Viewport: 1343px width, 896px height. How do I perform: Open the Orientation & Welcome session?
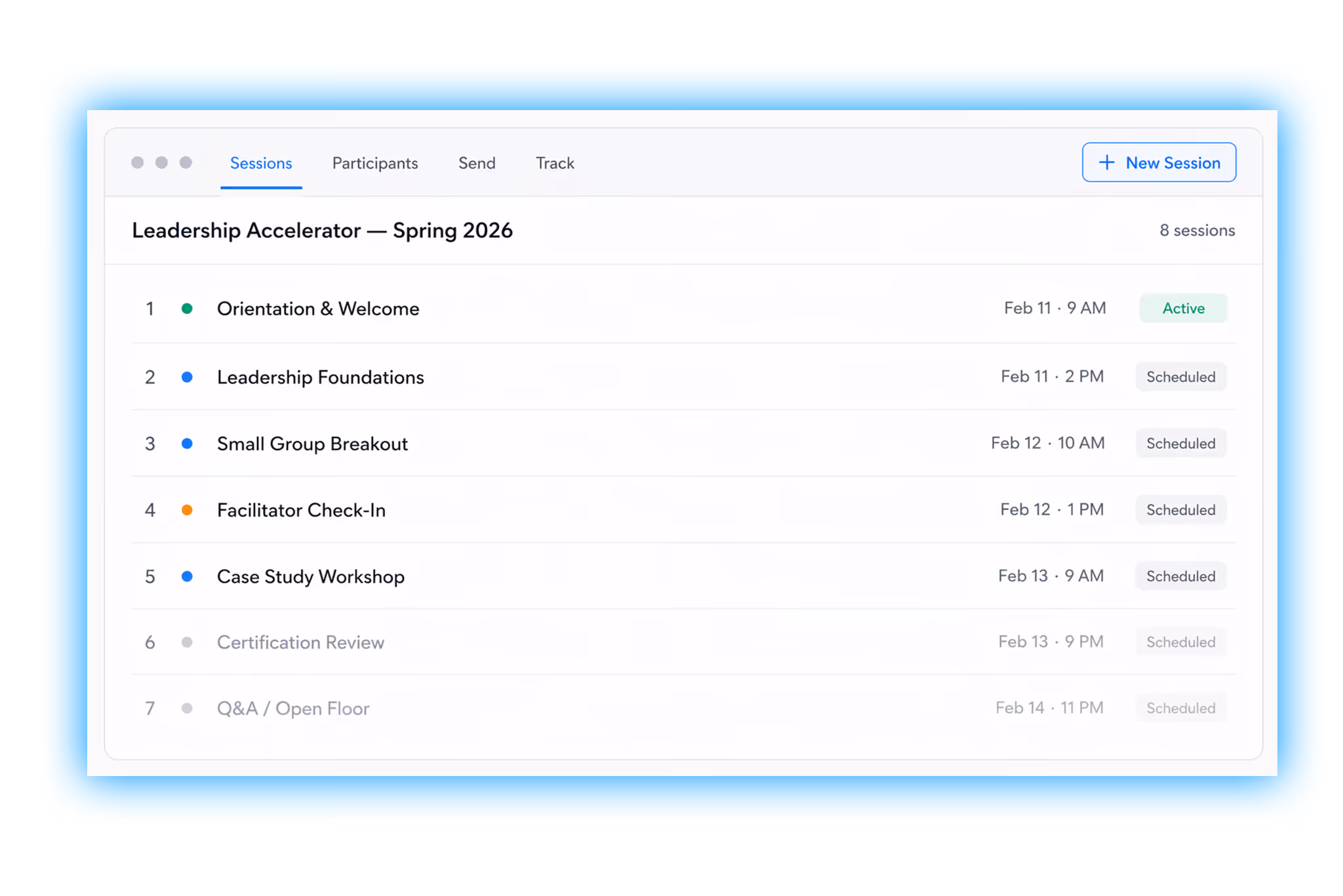pos(318,309)
